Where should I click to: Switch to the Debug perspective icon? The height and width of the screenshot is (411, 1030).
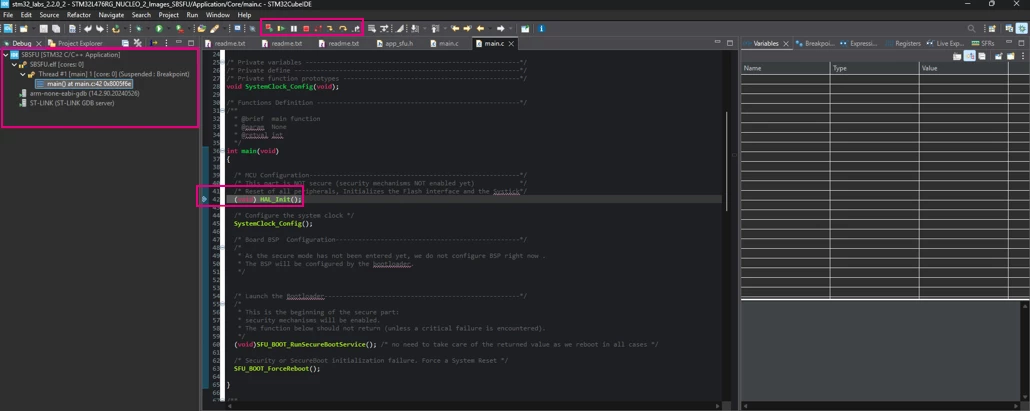click(1021, 28)
